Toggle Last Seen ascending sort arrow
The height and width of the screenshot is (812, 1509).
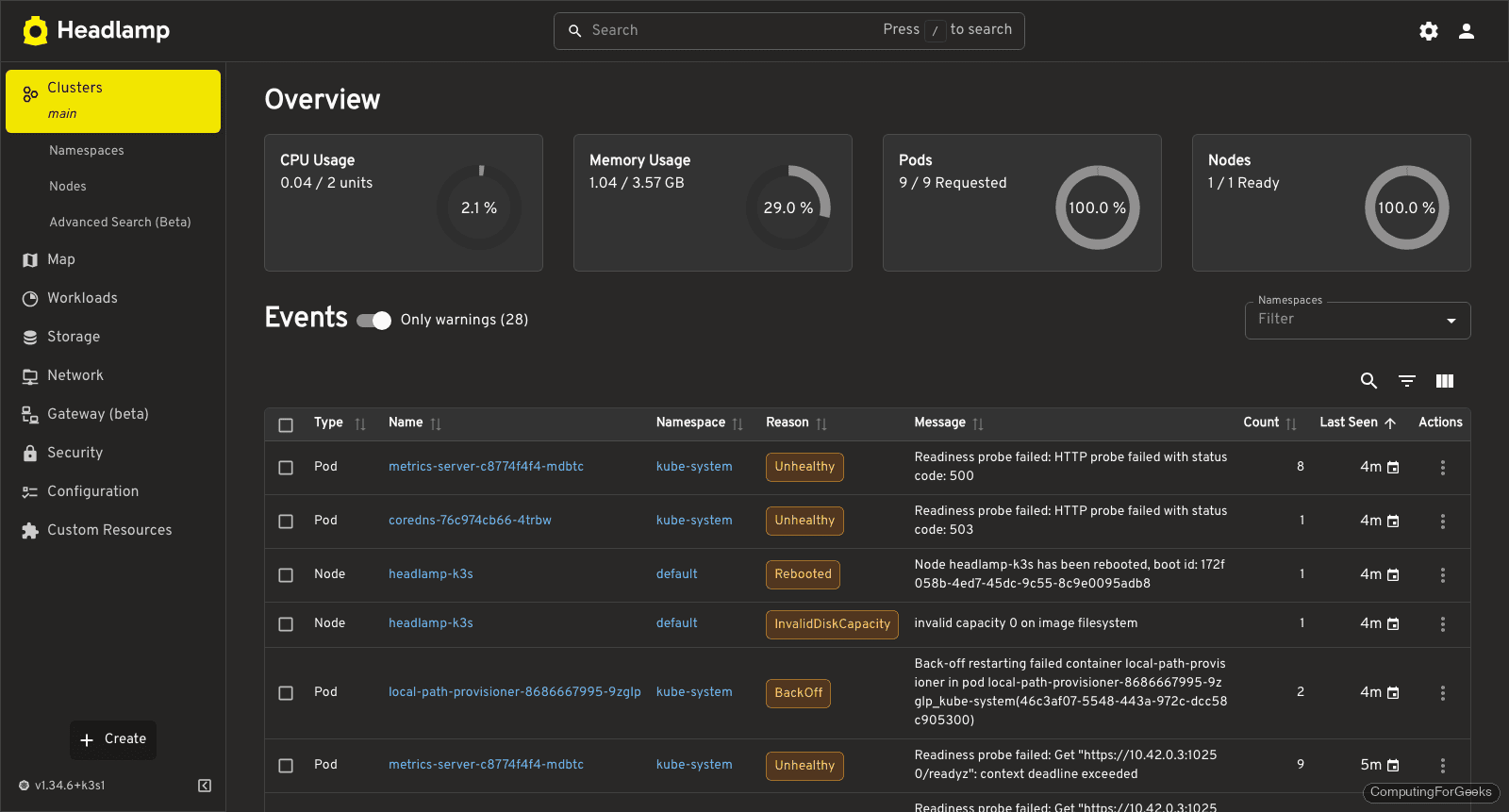click(x=1390, y=423)
